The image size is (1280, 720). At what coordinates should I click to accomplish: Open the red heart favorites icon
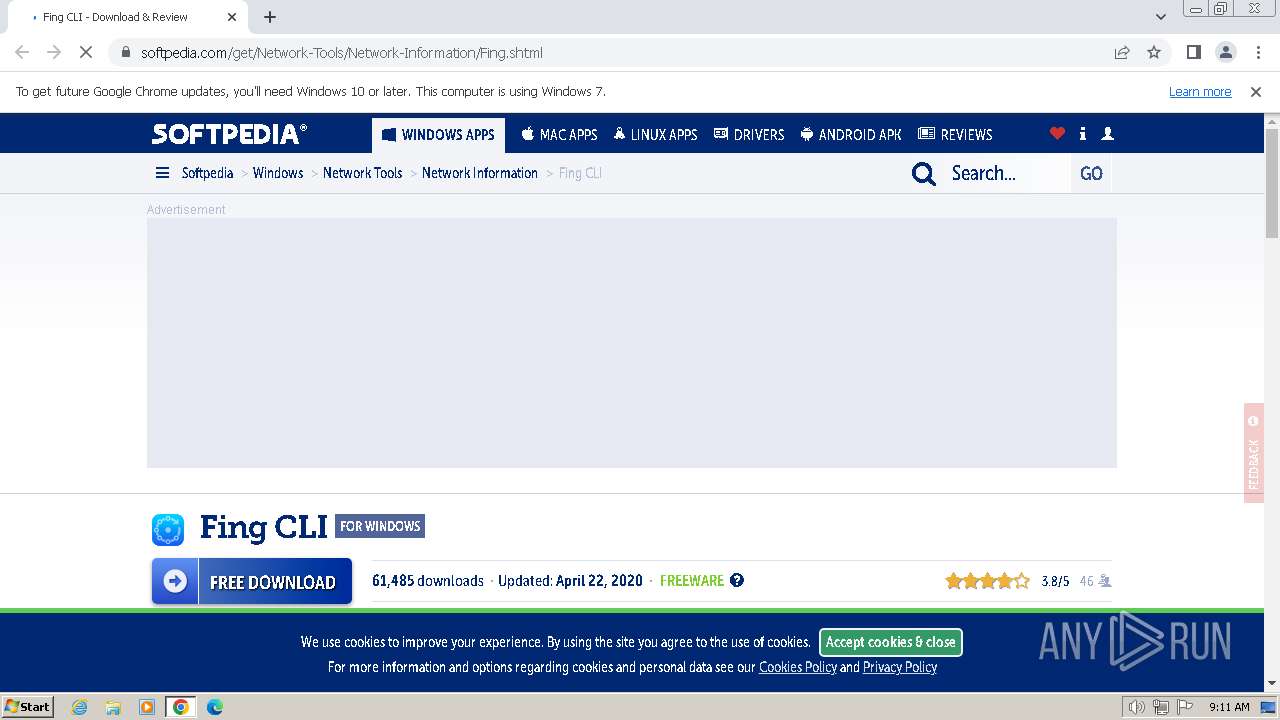click(1057, 134)
